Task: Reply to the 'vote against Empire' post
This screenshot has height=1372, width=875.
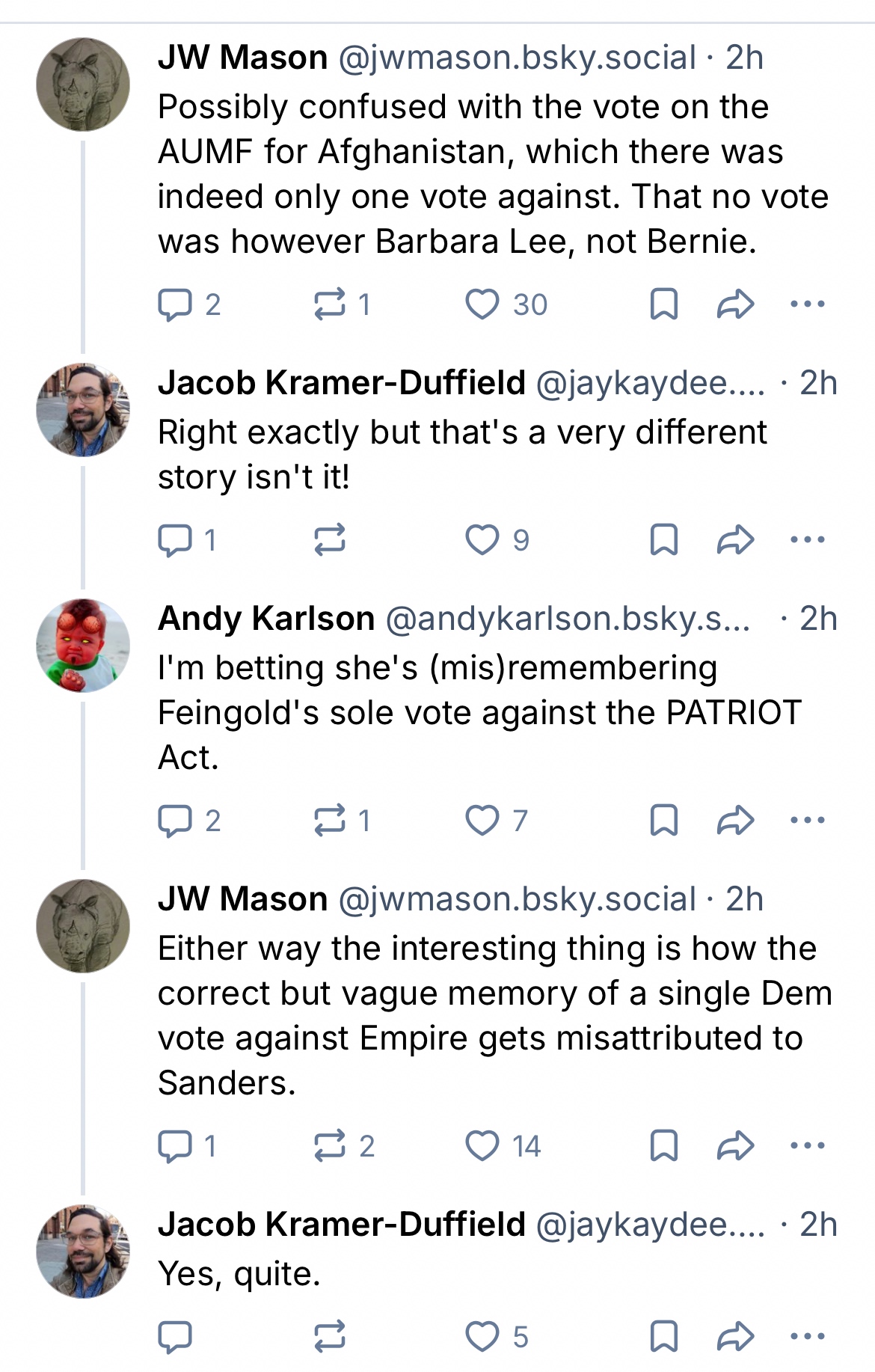Action: tap(175, 1145)
